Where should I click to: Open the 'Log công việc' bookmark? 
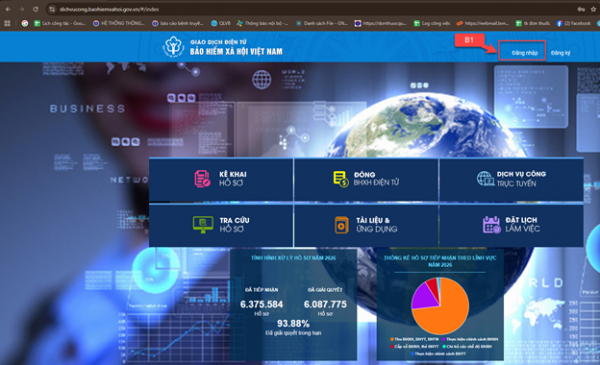tap(432, 23)
